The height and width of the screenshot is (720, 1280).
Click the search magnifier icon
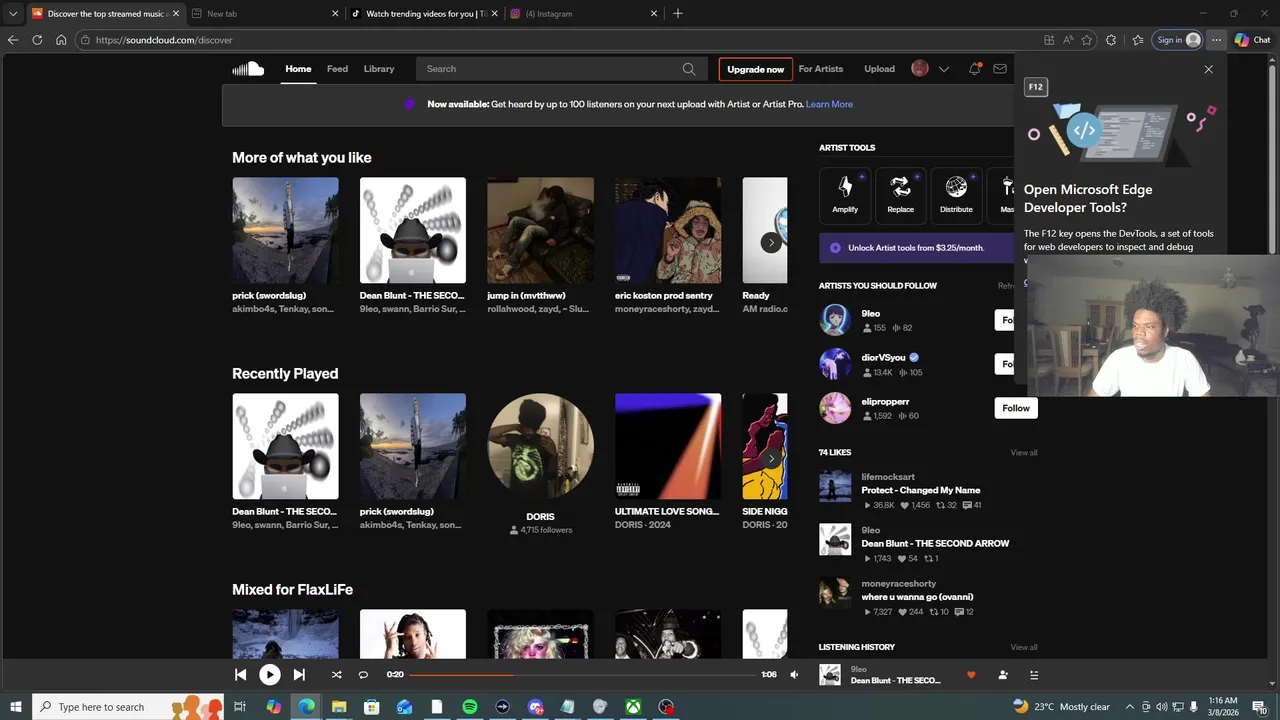click(689, 69)
